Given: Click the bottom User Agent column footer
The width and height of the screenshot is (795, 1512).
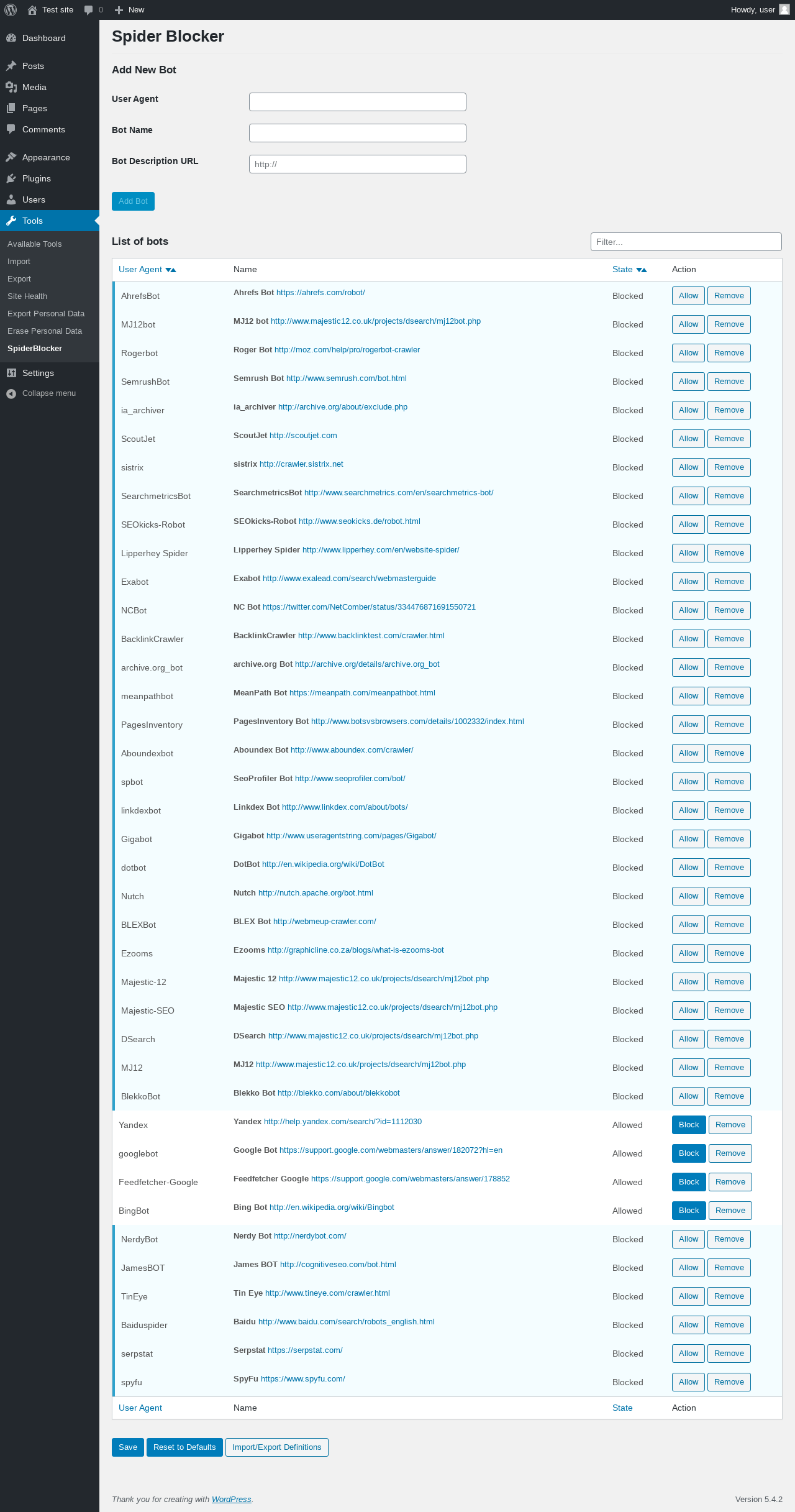Looking at the screenshot, I should pyautogui.click(x=140, y=1408).
